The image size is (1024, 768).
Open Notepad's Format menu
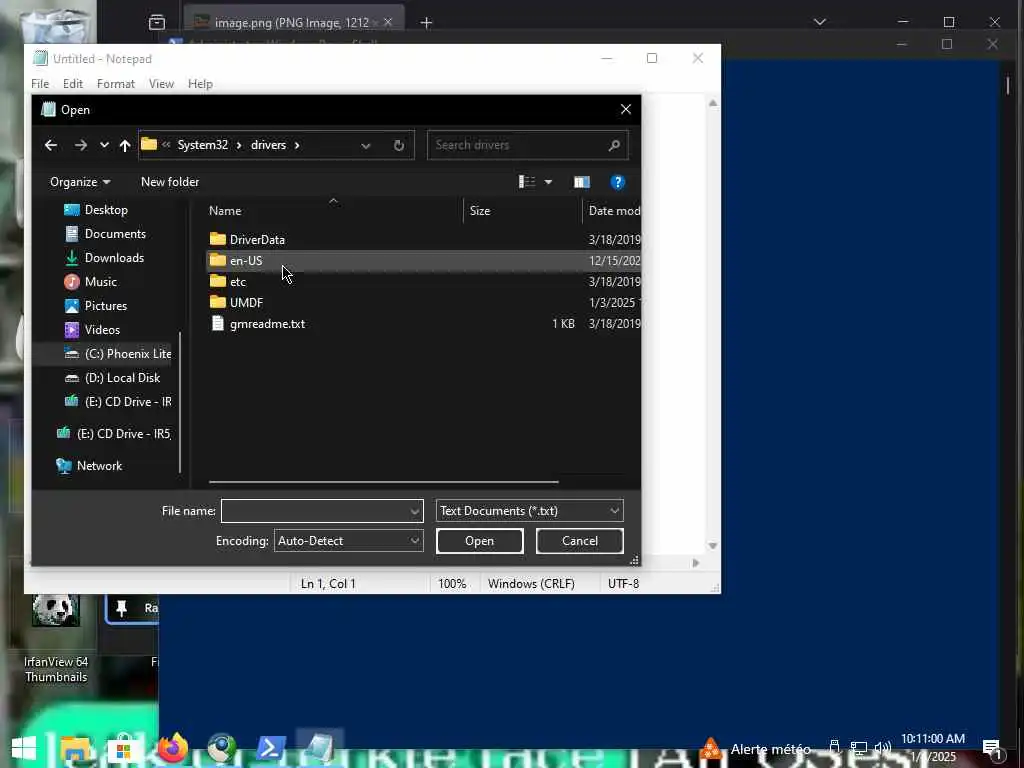(x=116, y=84)
